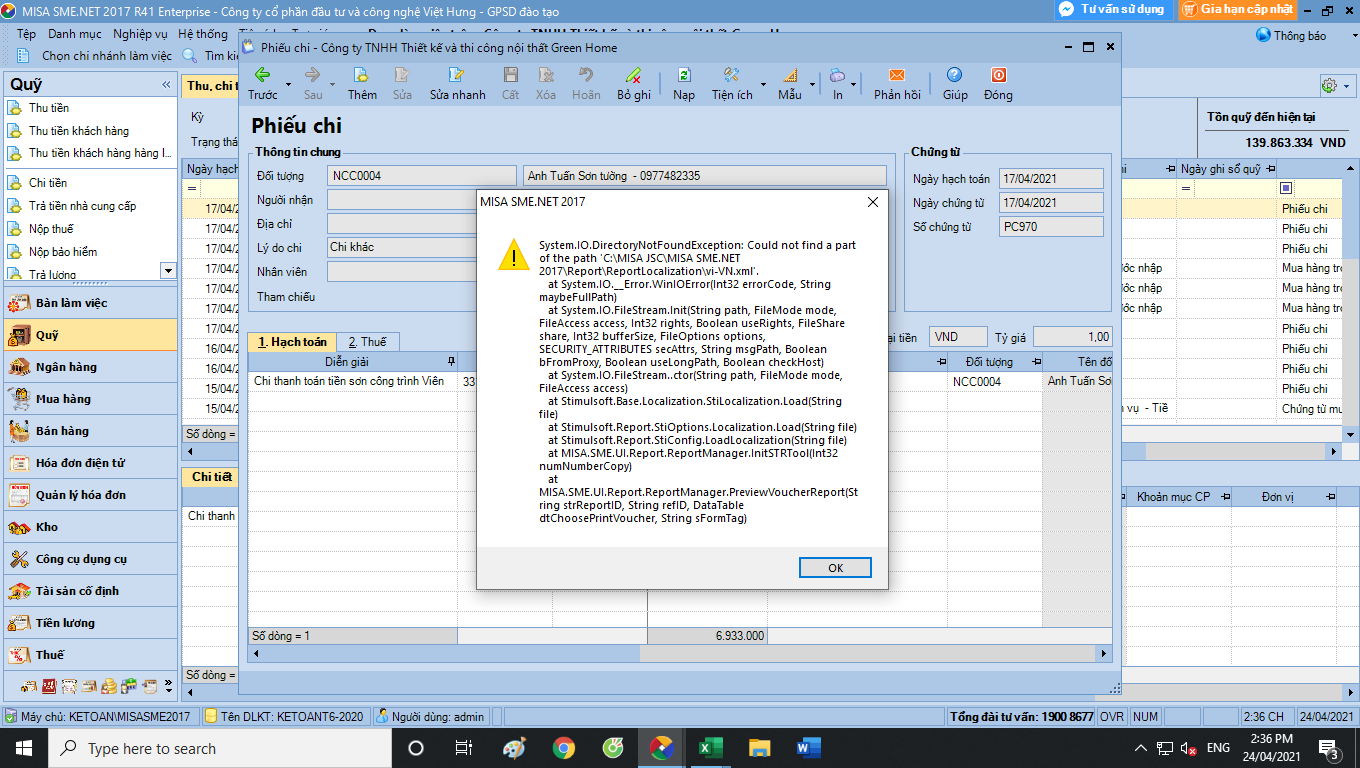Select Chi tiền in the Quỹ list

tap(48, 183)
